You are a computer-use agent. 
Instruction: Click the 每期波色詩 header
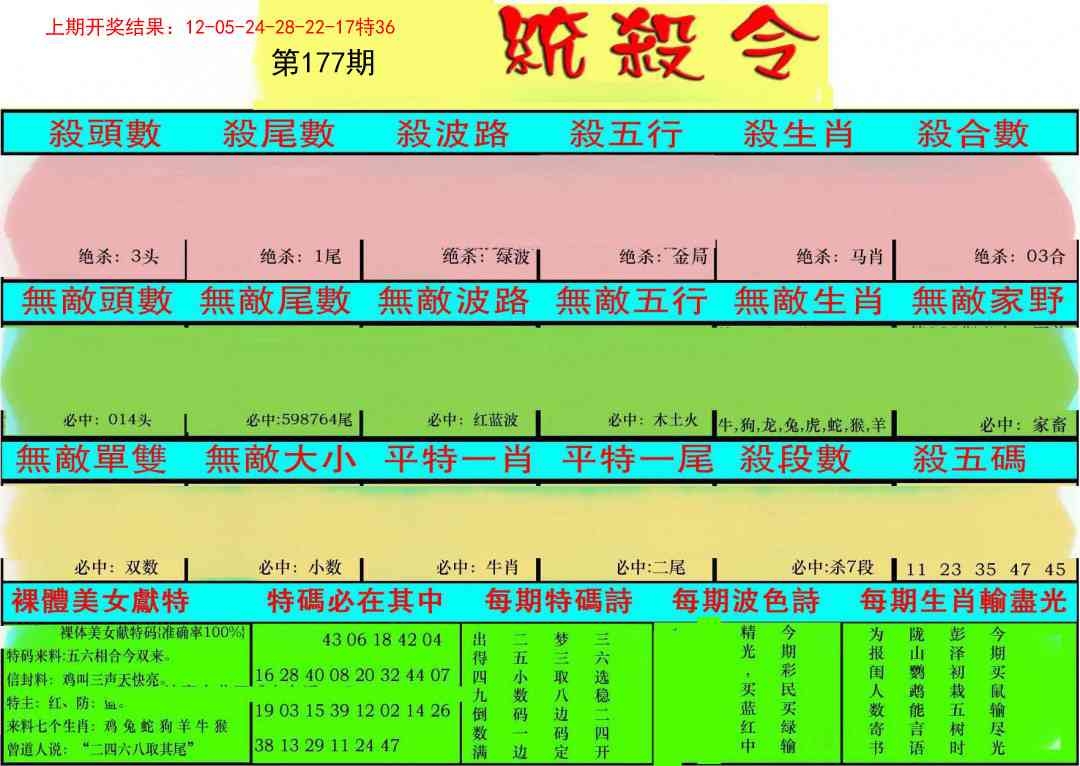(x=746, y=601)
